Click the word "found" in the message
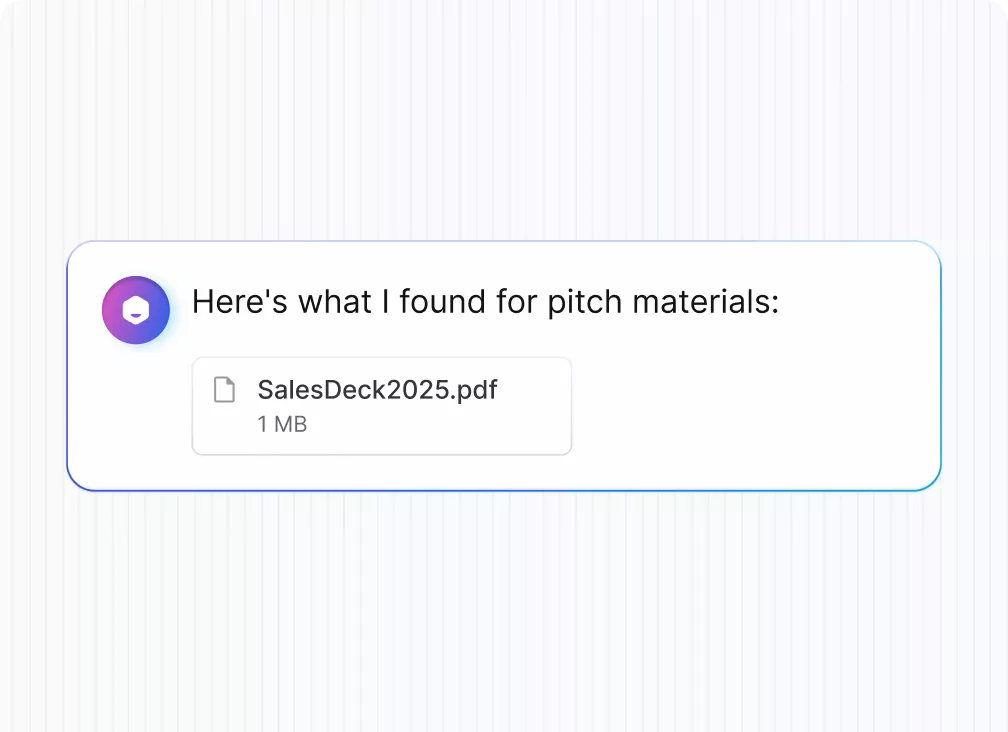 (442, 302)
